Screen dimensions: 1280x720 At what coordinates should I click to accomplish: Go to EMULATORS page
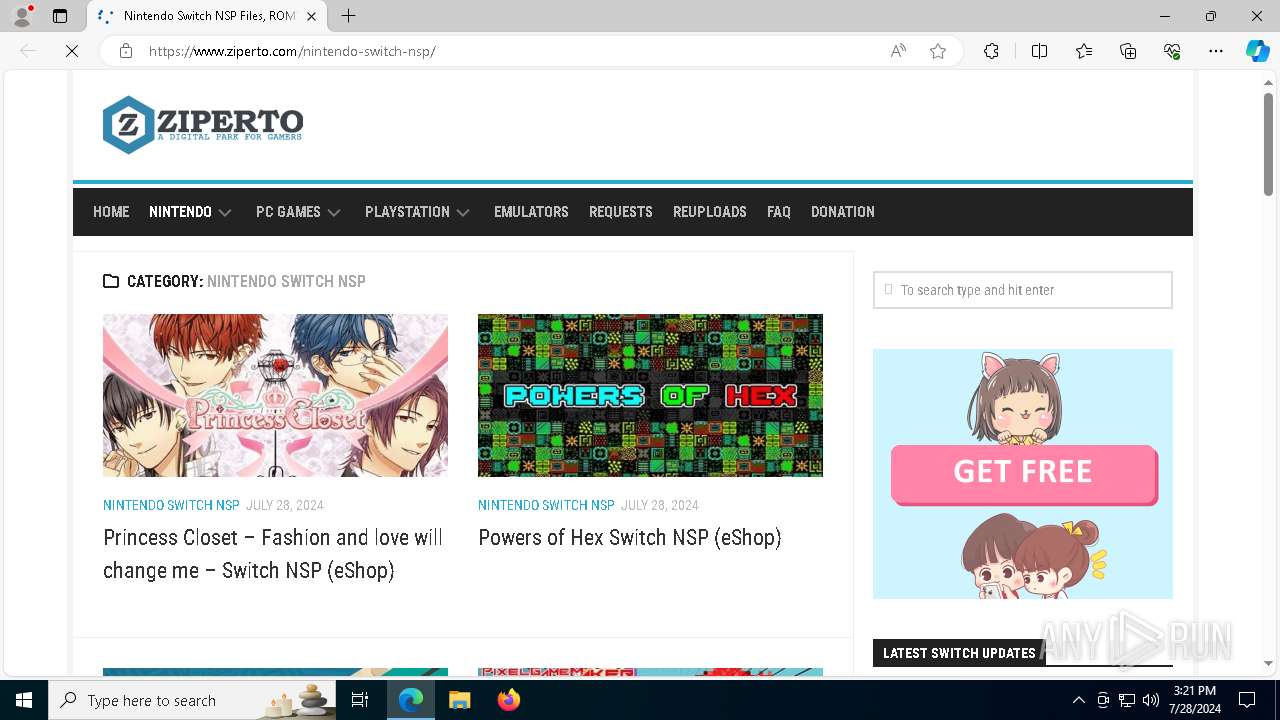531,212
